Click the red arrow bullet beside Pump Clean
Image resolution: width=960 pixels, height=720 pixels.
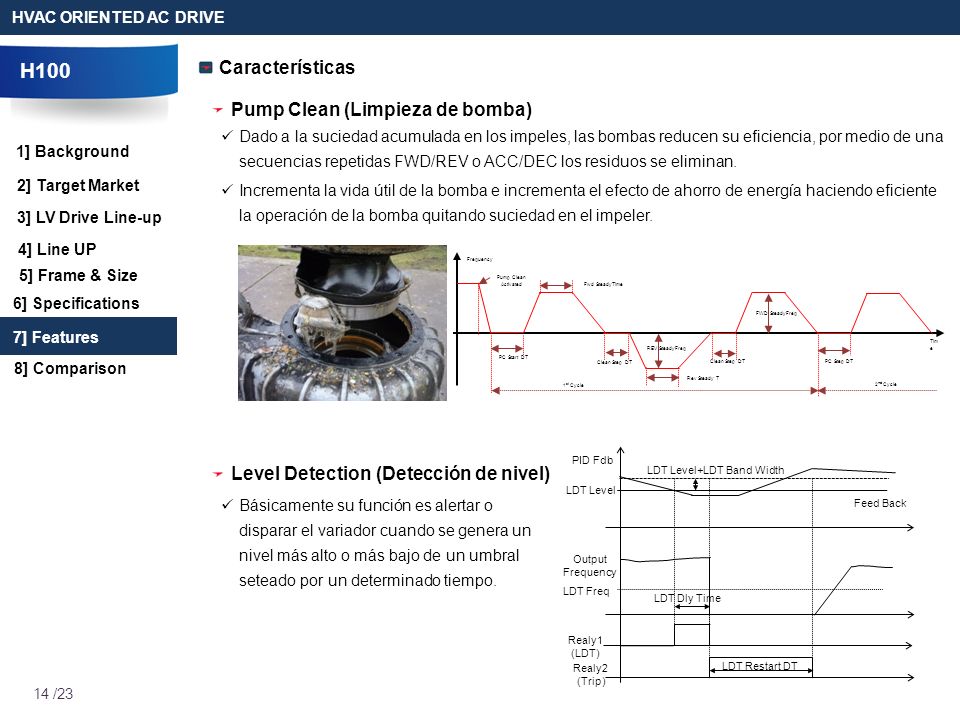(x=217, y=110)
